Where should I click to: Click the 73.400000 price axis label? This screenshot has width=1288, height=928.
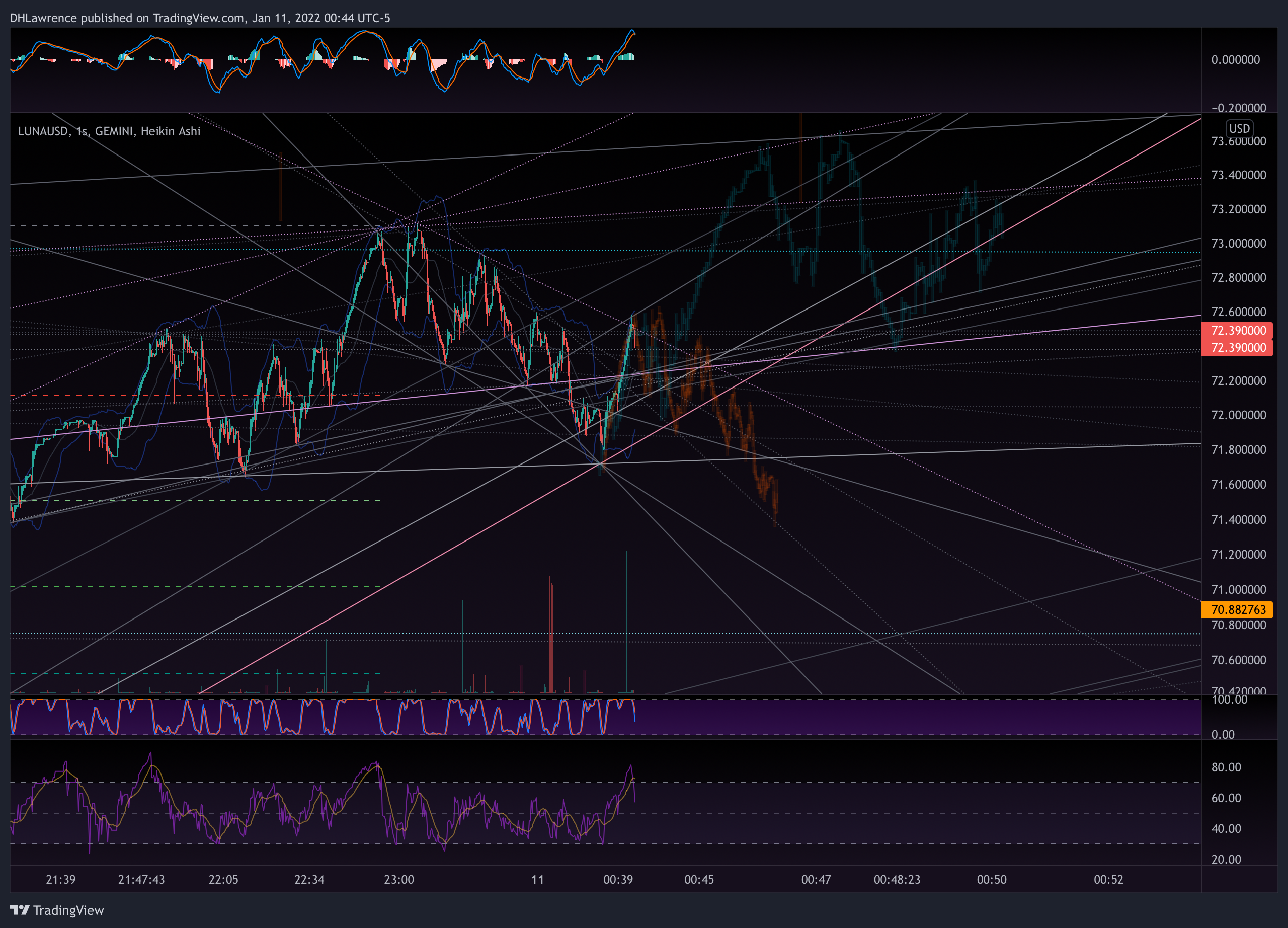click(1239, 175)
